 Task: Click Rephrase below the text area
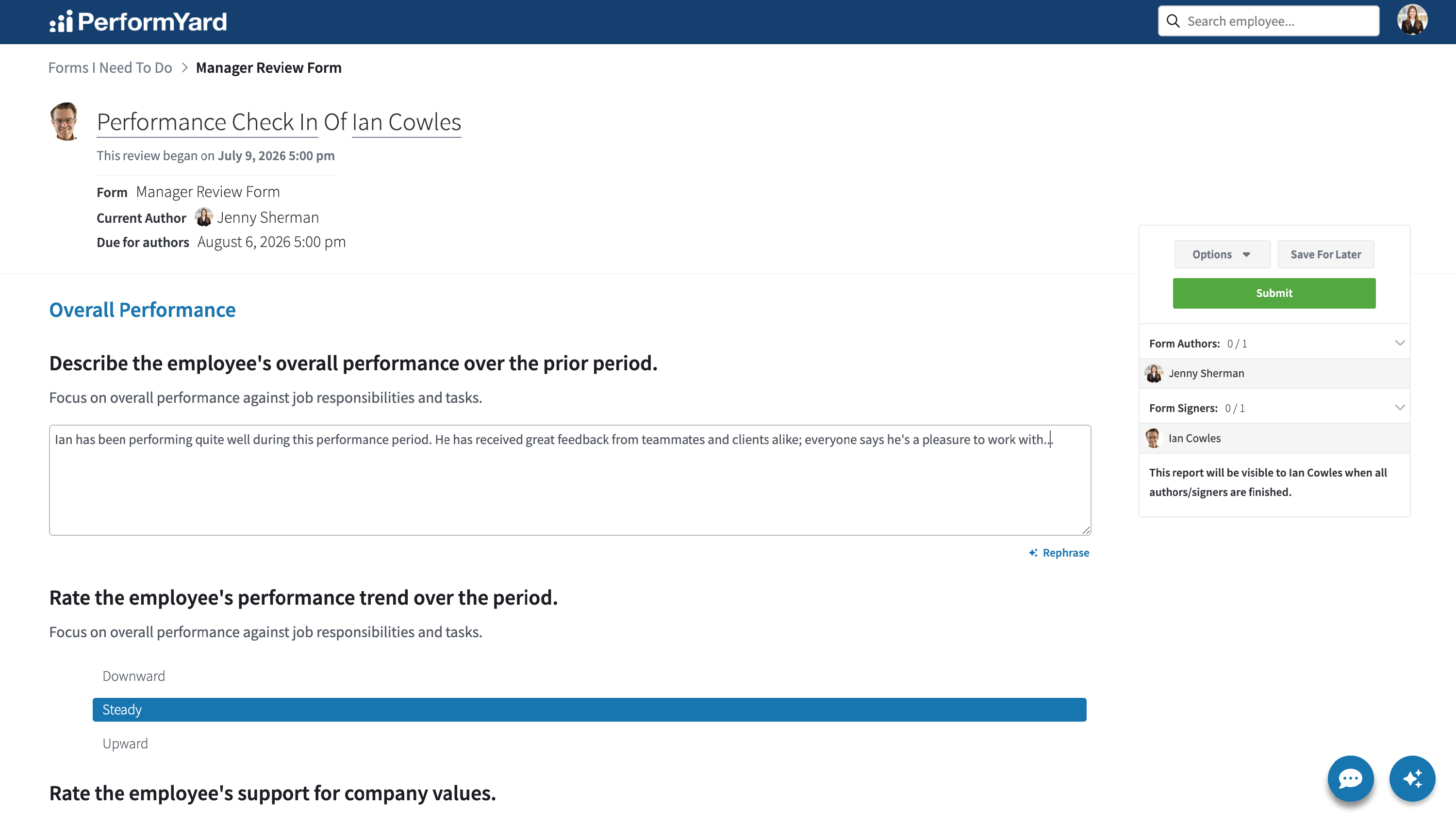1059,552
